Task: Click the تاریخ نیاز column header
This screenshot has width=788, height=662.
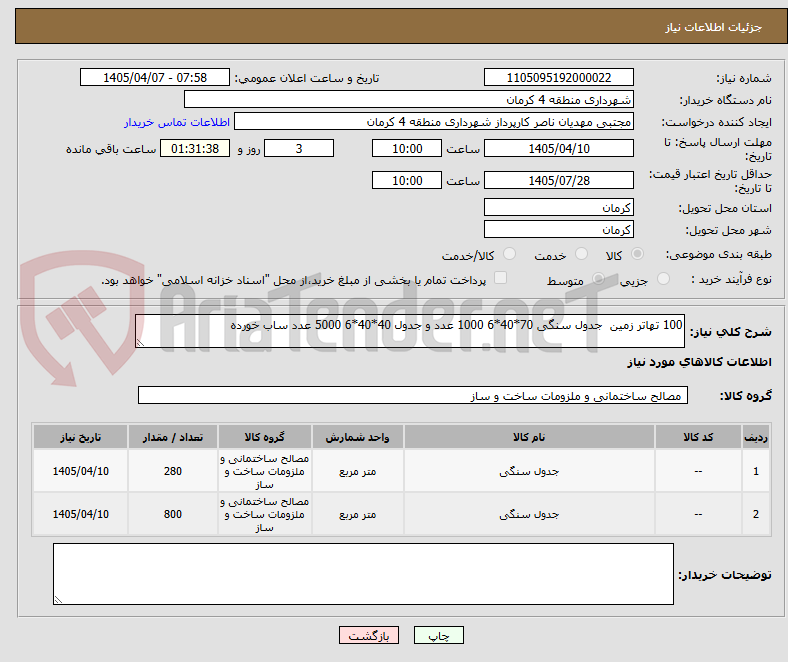Action: pyautogui.click(x=80, y=437)
